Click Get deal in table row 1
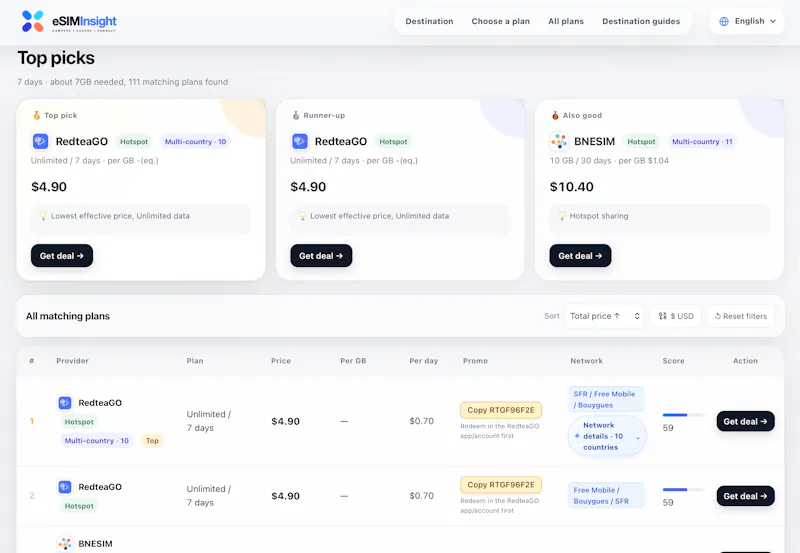 [745, 421]
